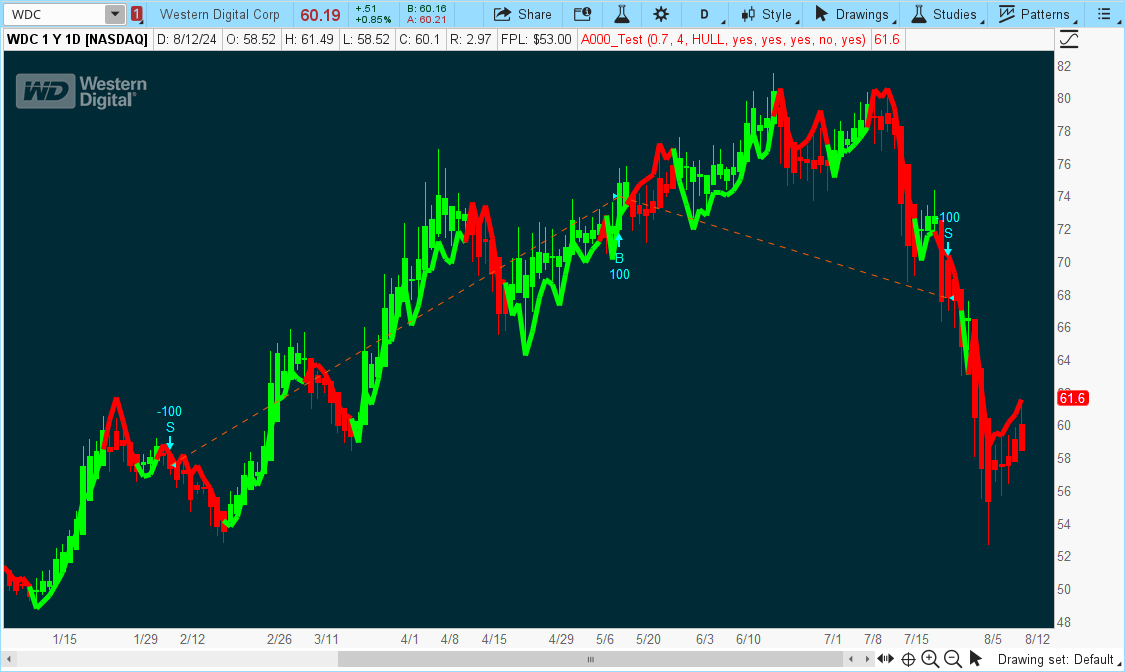Click the WDC symbol input field
Viewport: 1125px width, 672px height.
pyautogui.click(x=56, y=14)
